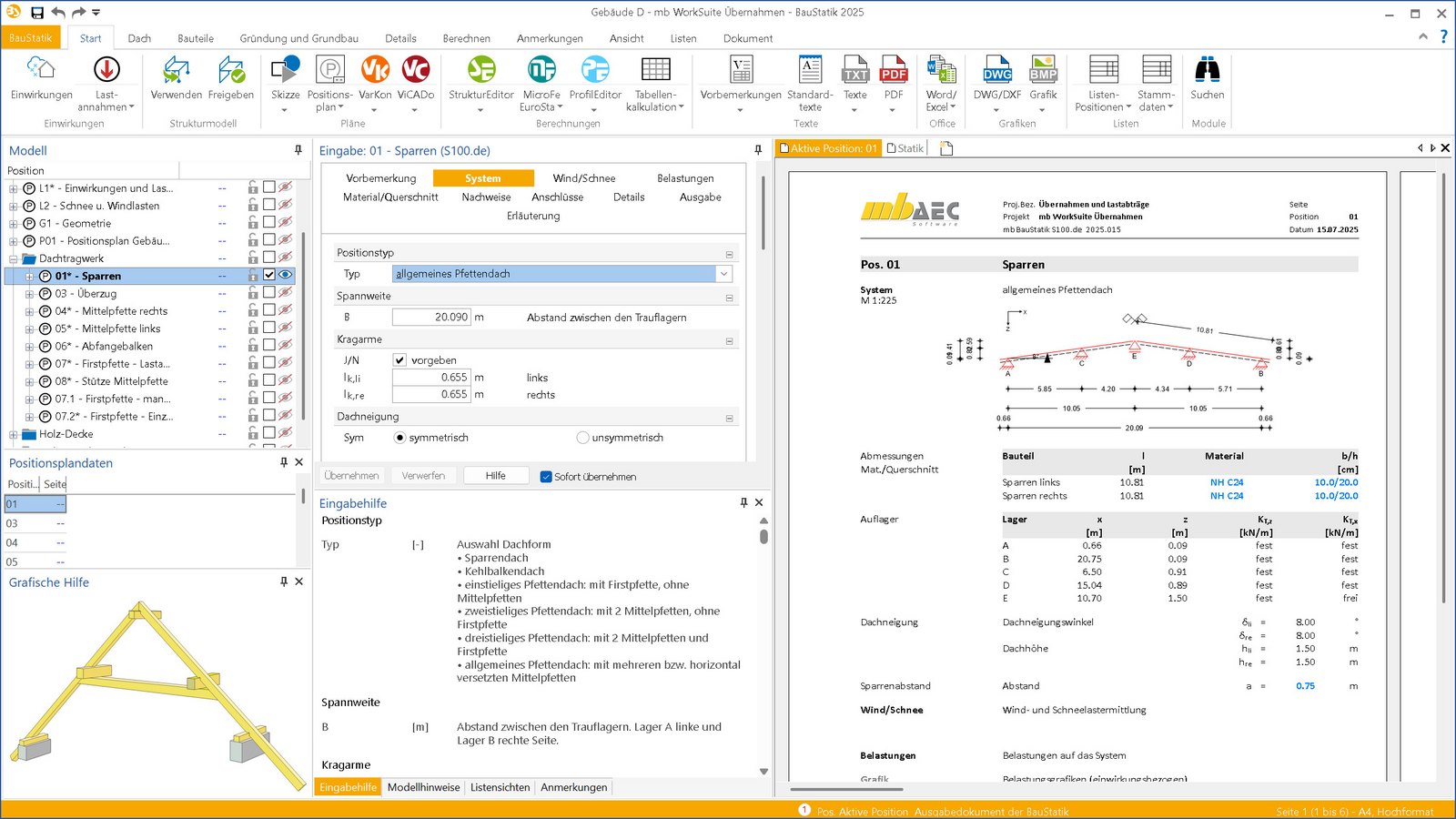1456x819 pixels.
Task: Close the Grafische Hilfe panel
Action: [299, 581]
